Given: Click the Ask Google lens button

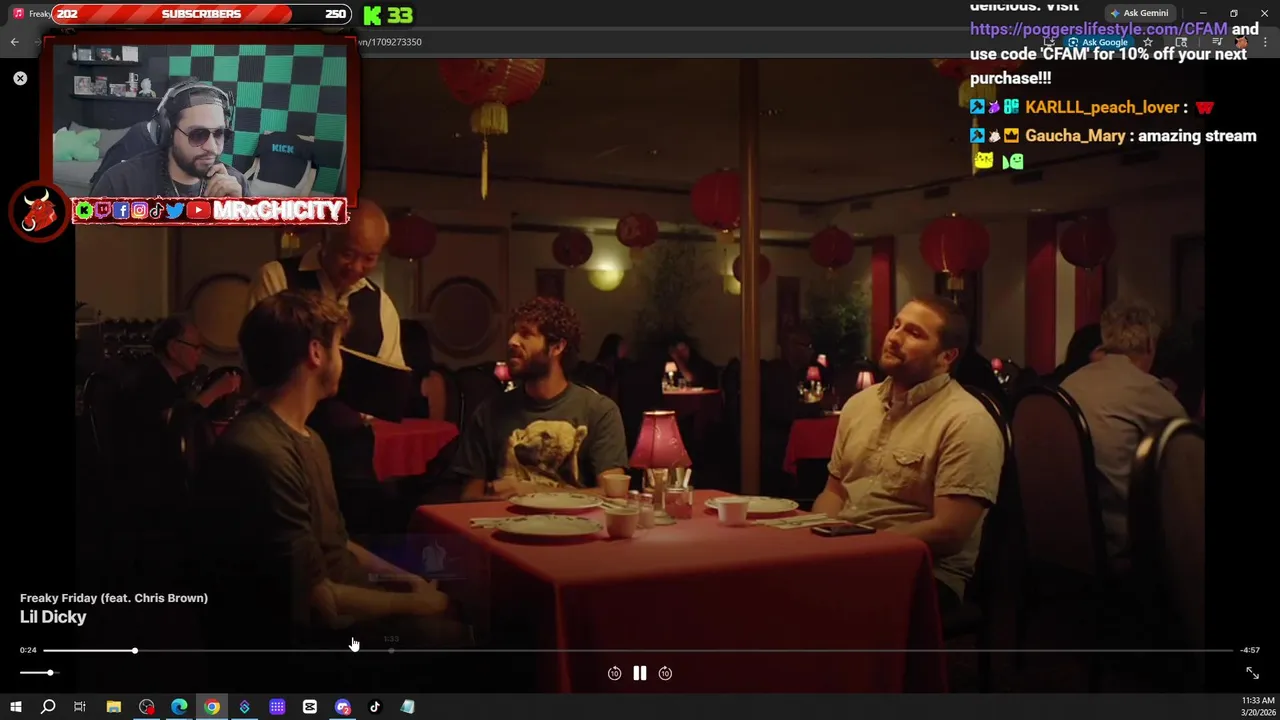Looking at the screenshot, I should [x=1099, y=42].
